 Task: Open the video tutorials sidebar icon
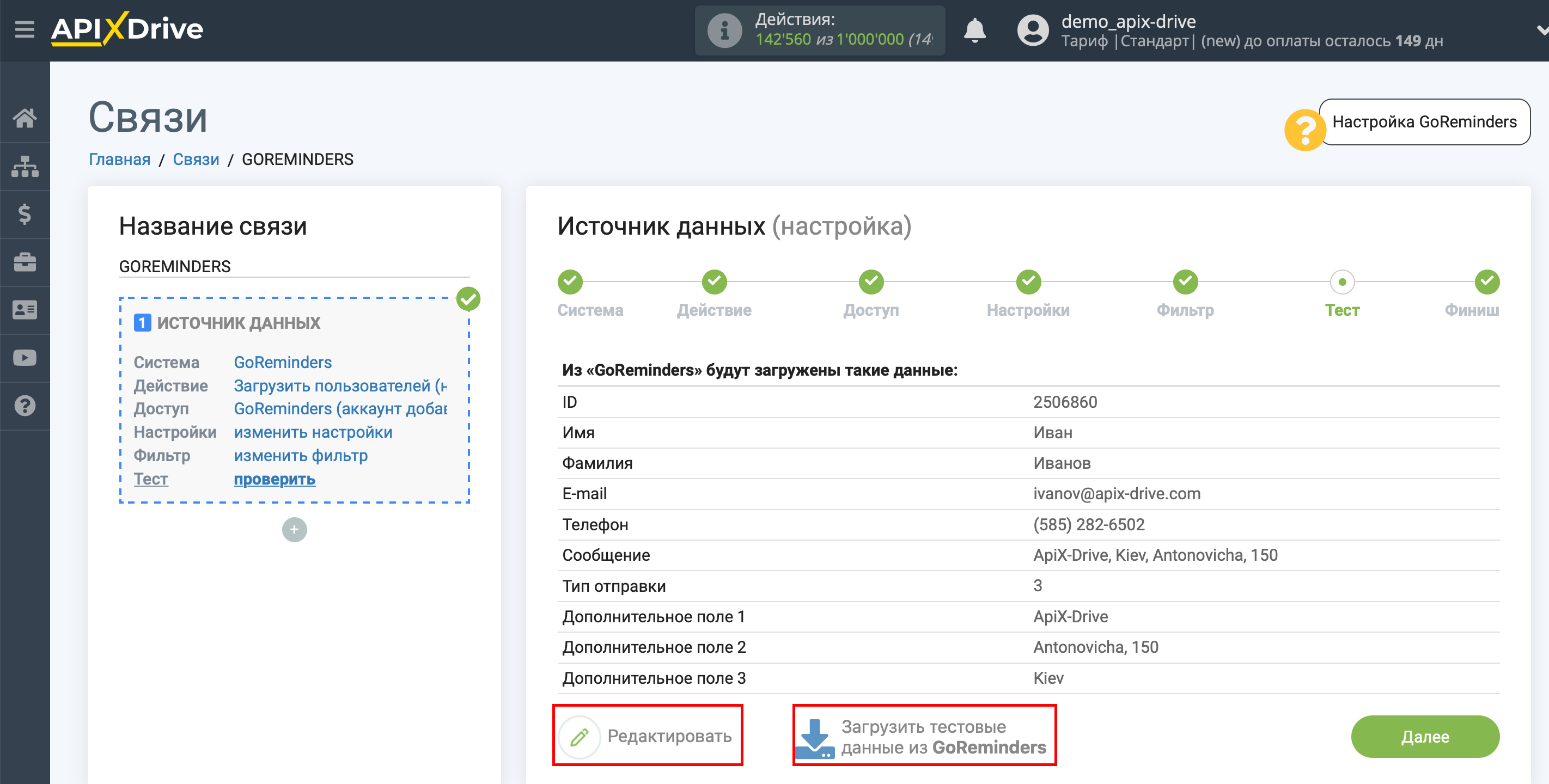pos(25,358)
